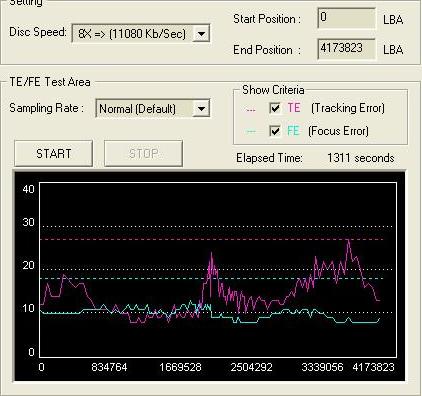
Task: Toggle the FE Focus Error checkbox
Action: tap(275, 131)
